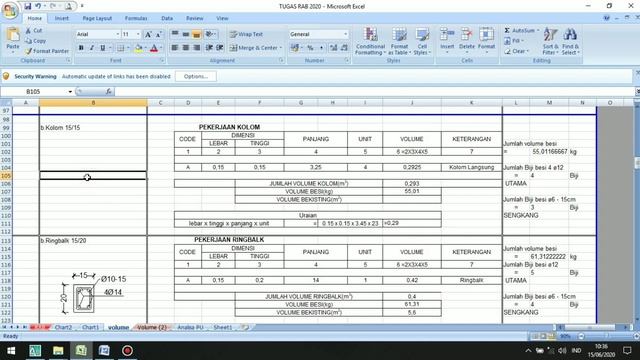Viewport: 640px width, 360px height.
Task: Apply the yellow Fill Color swatch
Action: pyautogui.click(x=139, y=48)
